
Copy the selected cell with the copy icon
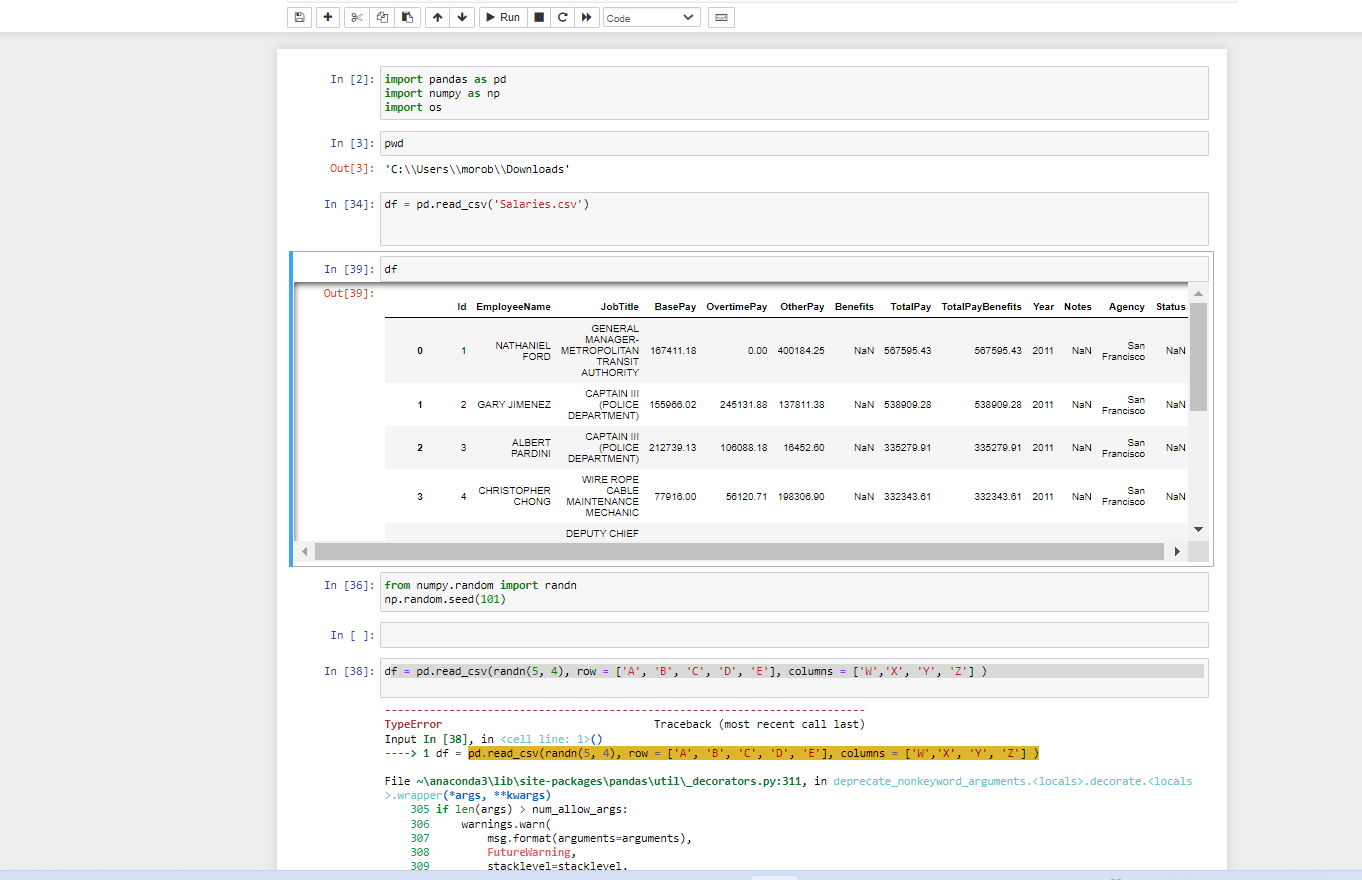coord(381,17)
